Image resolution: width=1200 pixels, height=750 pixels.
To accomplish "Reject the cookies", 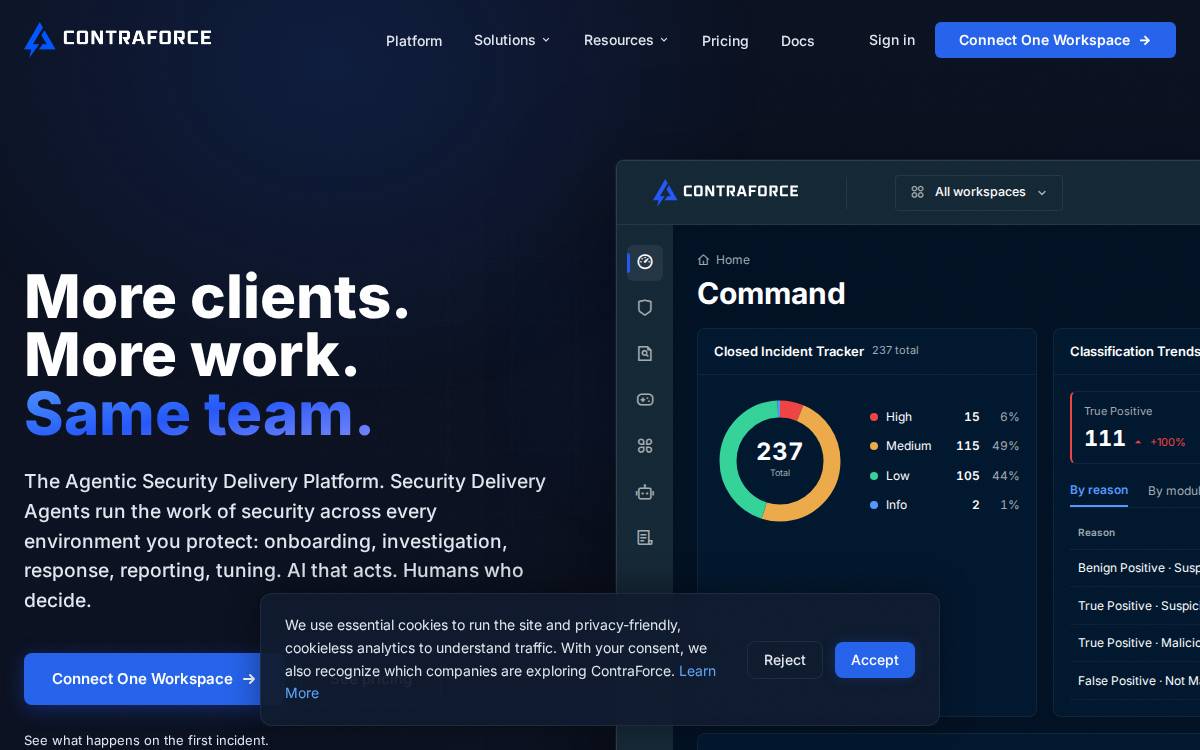I will coord(785,660).
